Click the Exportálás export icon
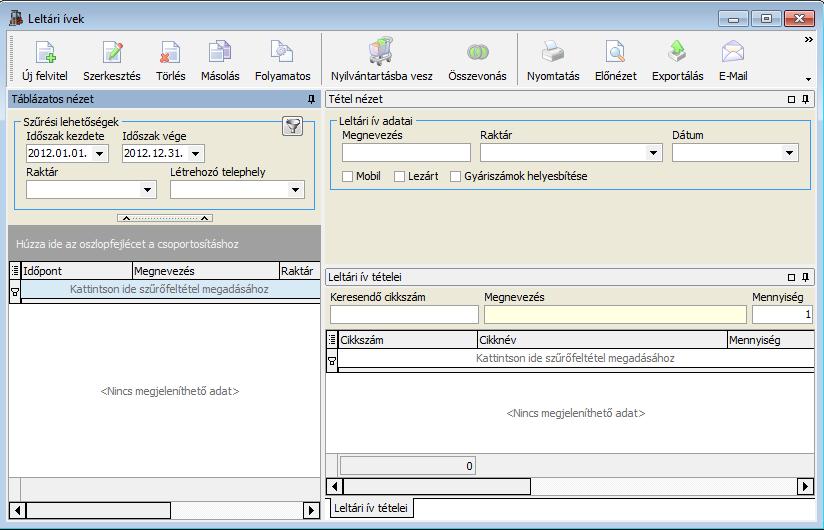This screenshot has width=824, height=530. click(677, 53)
